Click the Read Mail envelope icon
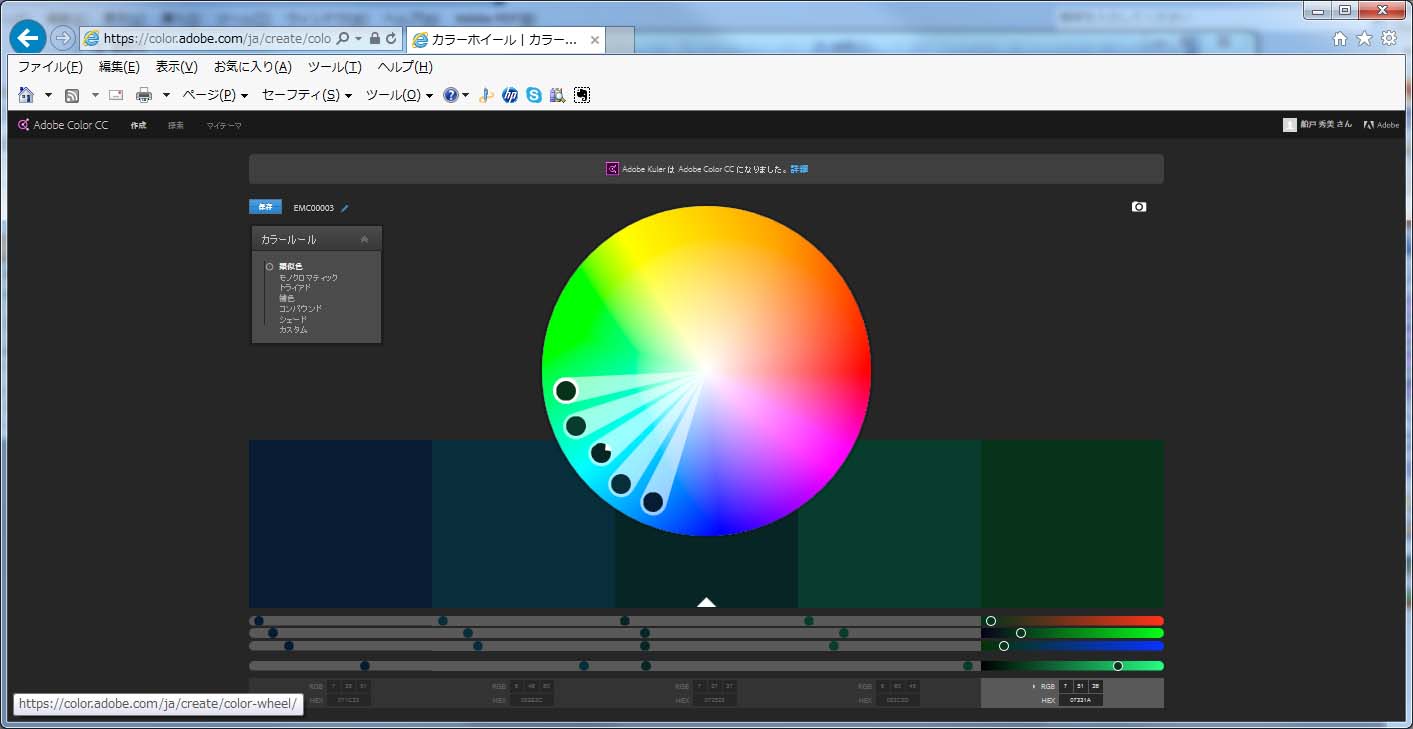 116,95
